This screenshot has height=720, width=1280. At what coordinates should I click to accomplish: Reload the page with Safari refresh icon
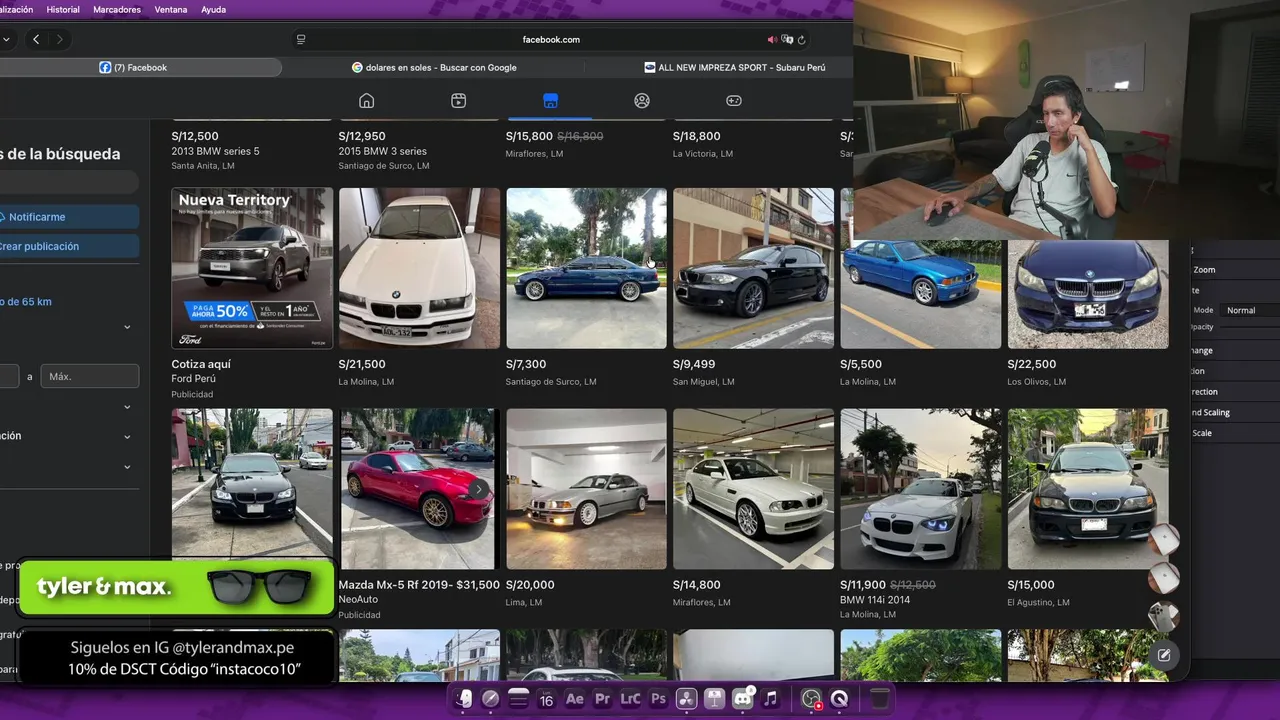tap(802, 40)
